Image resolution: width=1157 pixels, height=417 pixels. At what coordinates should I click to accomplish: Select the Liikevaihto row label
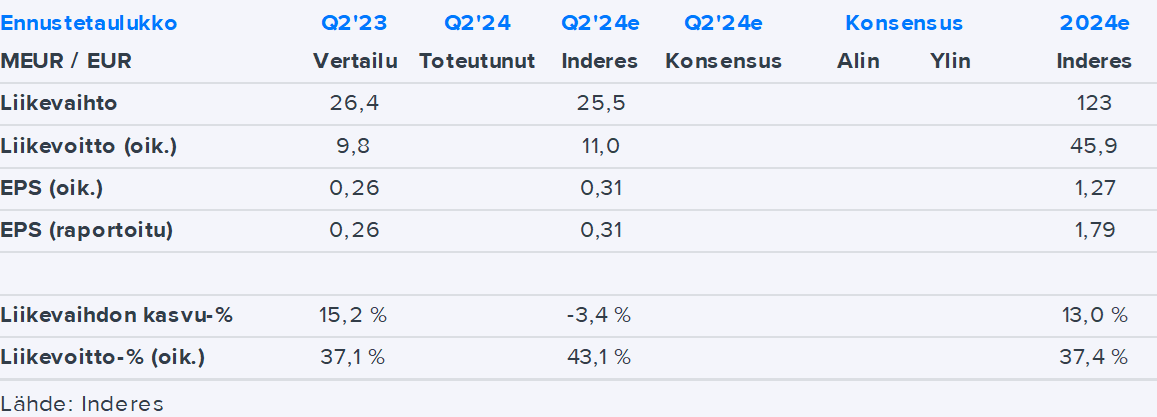pos(52,103)
